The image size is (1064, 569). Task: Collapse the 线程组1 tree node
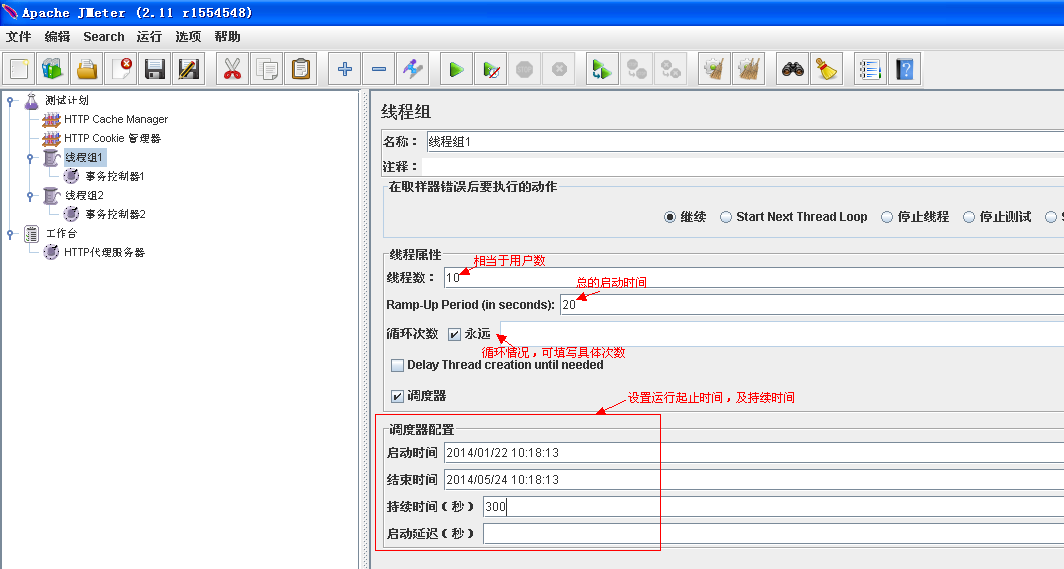click(x=30, y=157)
